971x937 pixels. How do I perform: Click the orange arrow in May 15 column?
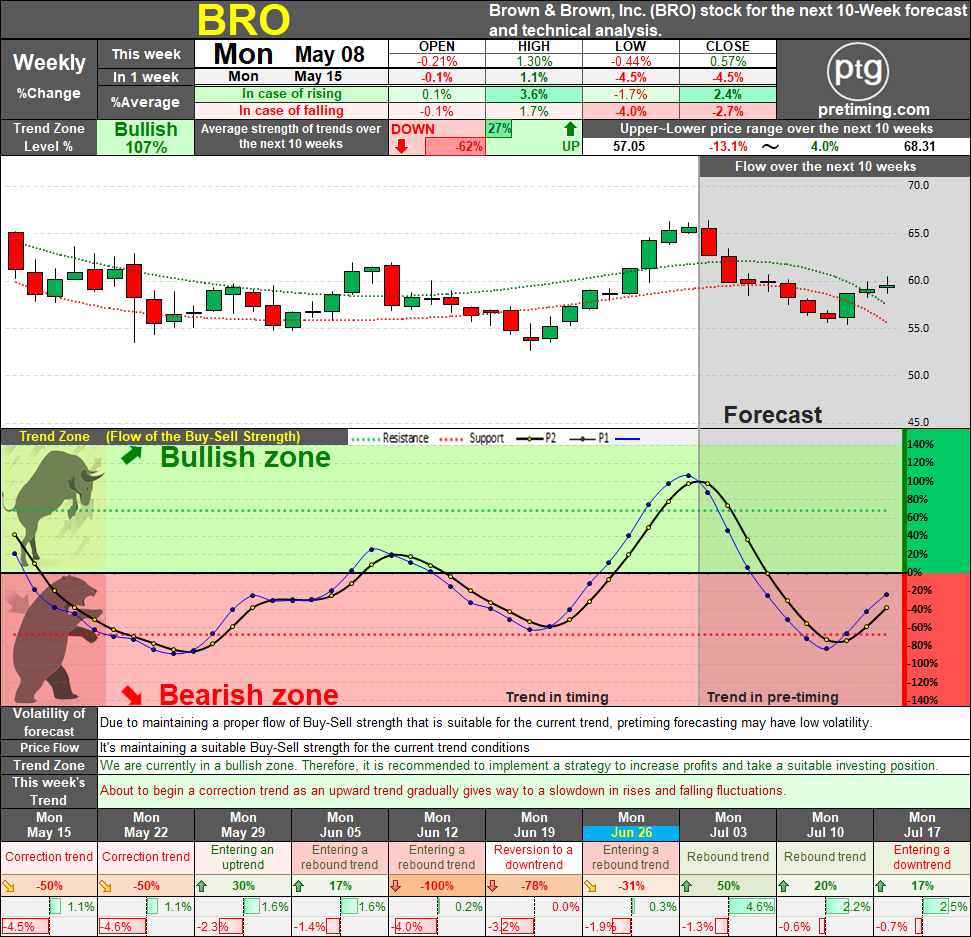point(9,886)
